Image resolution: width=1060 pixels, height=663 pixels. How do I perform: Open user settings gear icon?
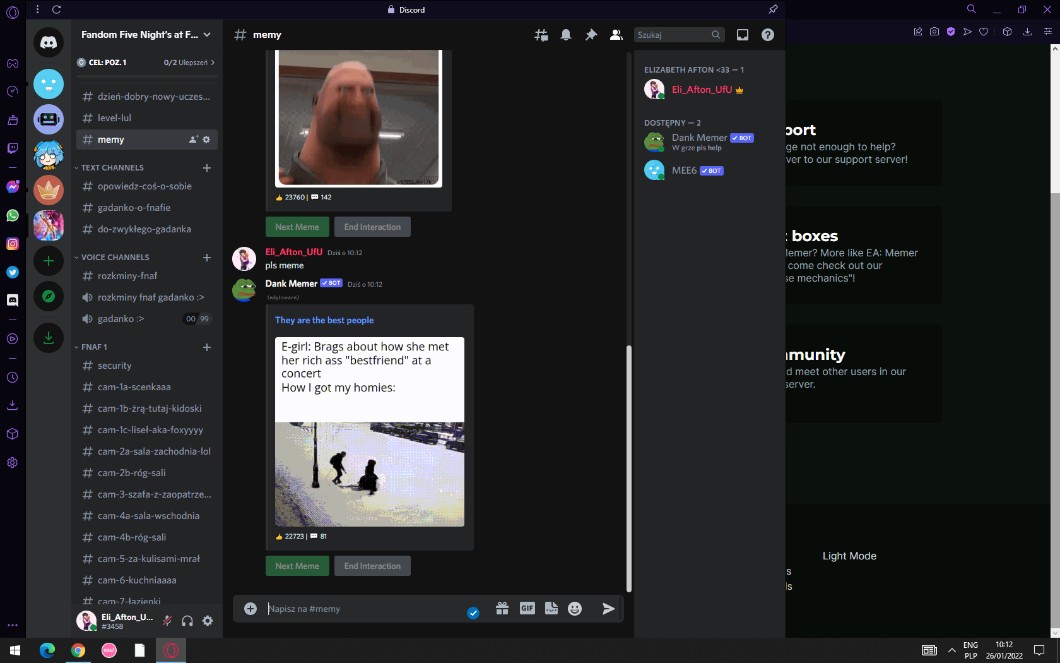coord(207,621)
